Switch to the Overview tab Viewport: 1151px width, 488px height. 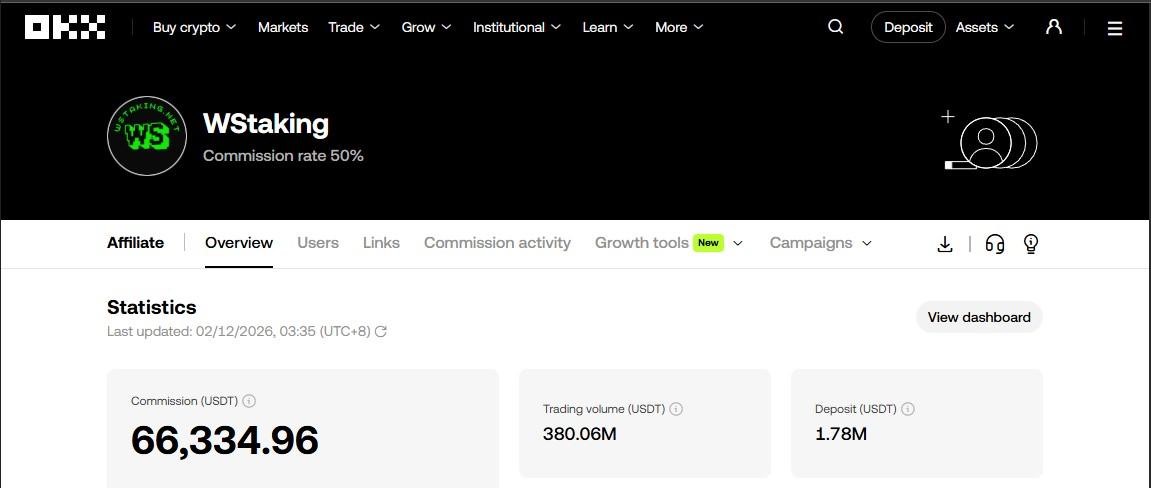point(239,243)
